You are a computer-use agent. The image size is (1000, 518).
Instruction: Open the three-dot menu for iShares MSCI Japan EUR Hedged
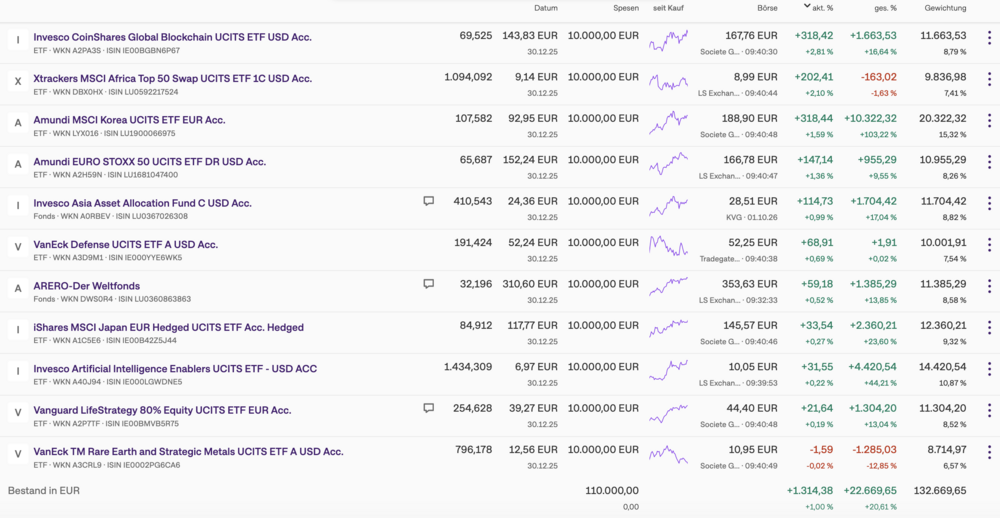[989, 328]
